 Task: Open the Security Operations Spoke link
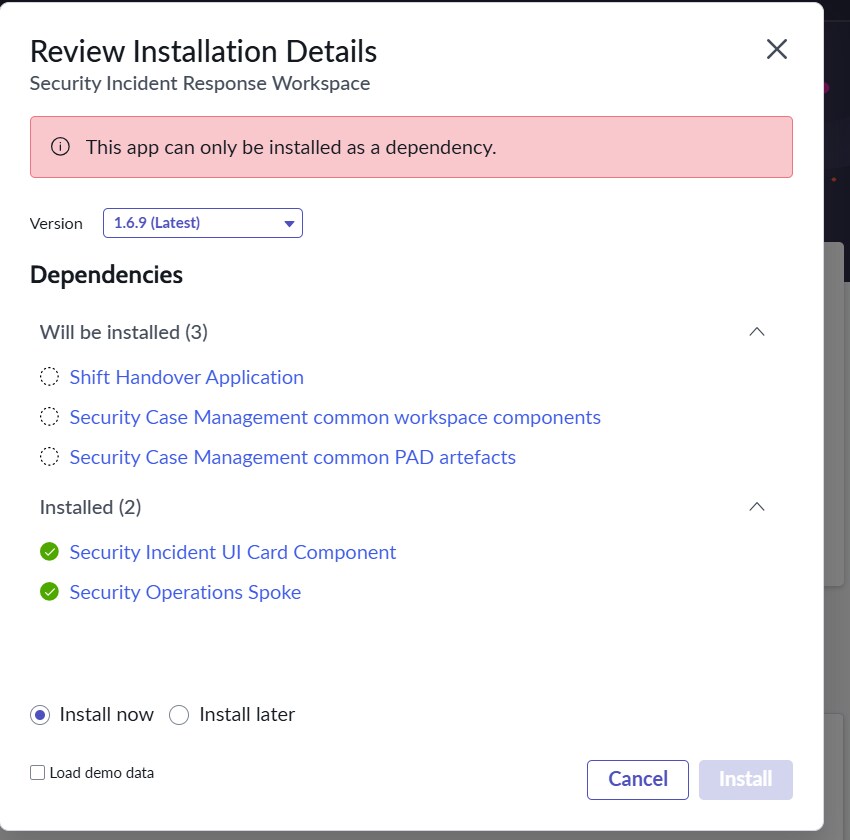tap(185, 592)
